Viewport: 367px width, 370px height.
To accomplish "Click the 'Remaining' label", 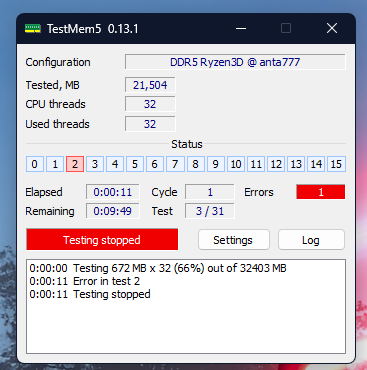I will (50, 211).
